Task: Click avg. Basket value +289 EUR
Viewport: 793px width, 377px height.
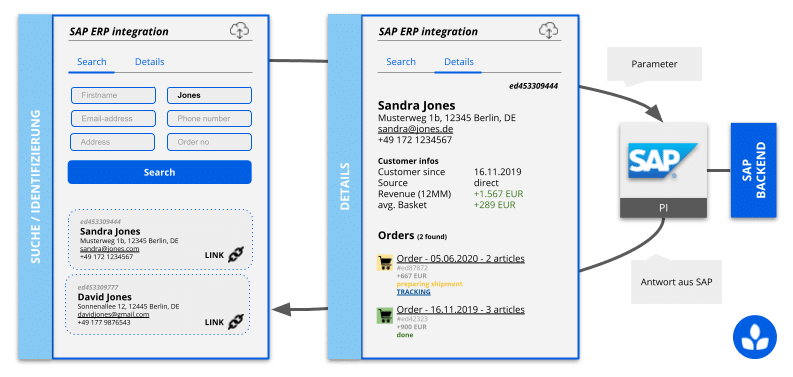Action: (495, 205)
